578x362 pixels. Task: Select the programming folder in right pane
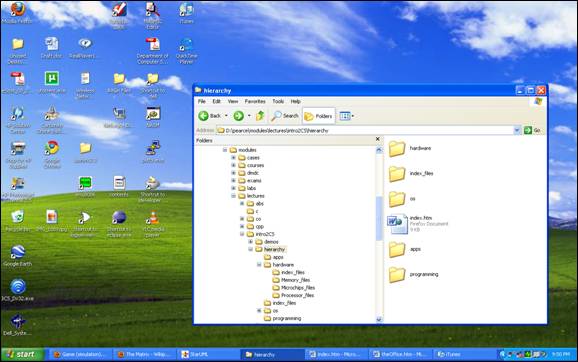414,275
